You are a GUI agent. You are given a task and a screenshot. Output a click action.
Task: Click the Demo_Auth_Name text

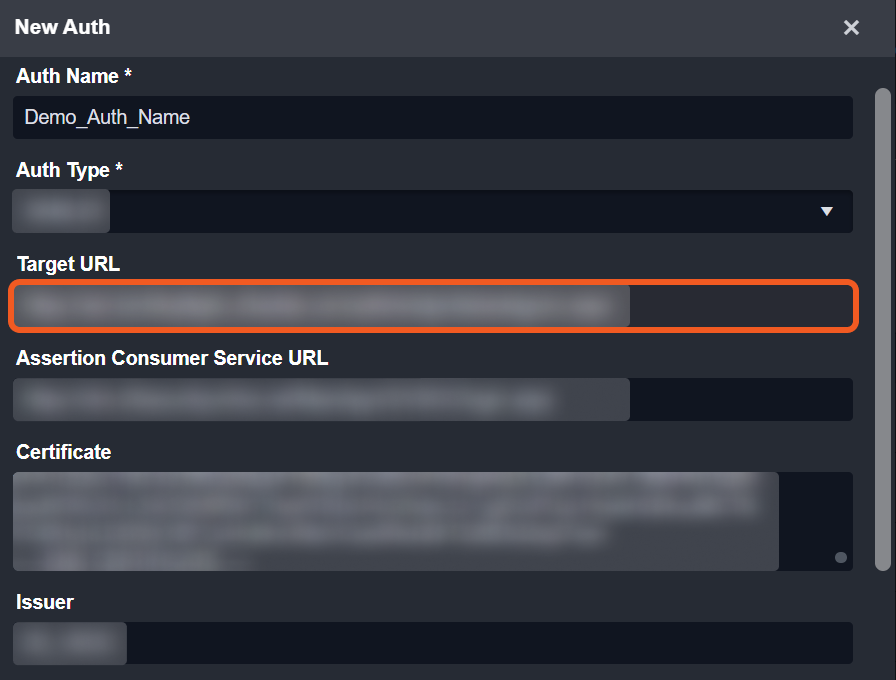[x=107, y=117]
